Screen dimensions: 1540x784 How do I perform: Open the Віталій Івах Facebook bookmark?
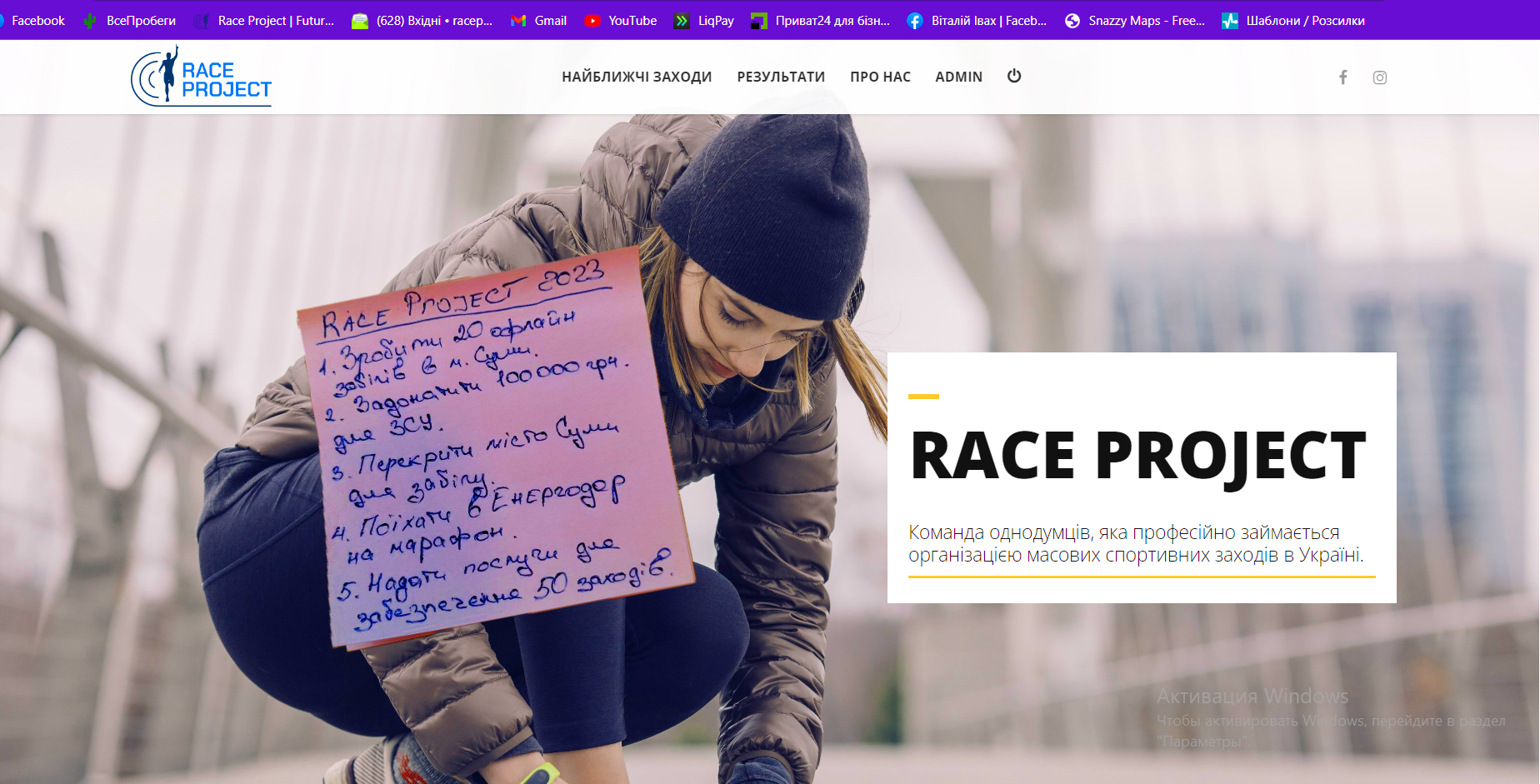click(x=977, y=21)
